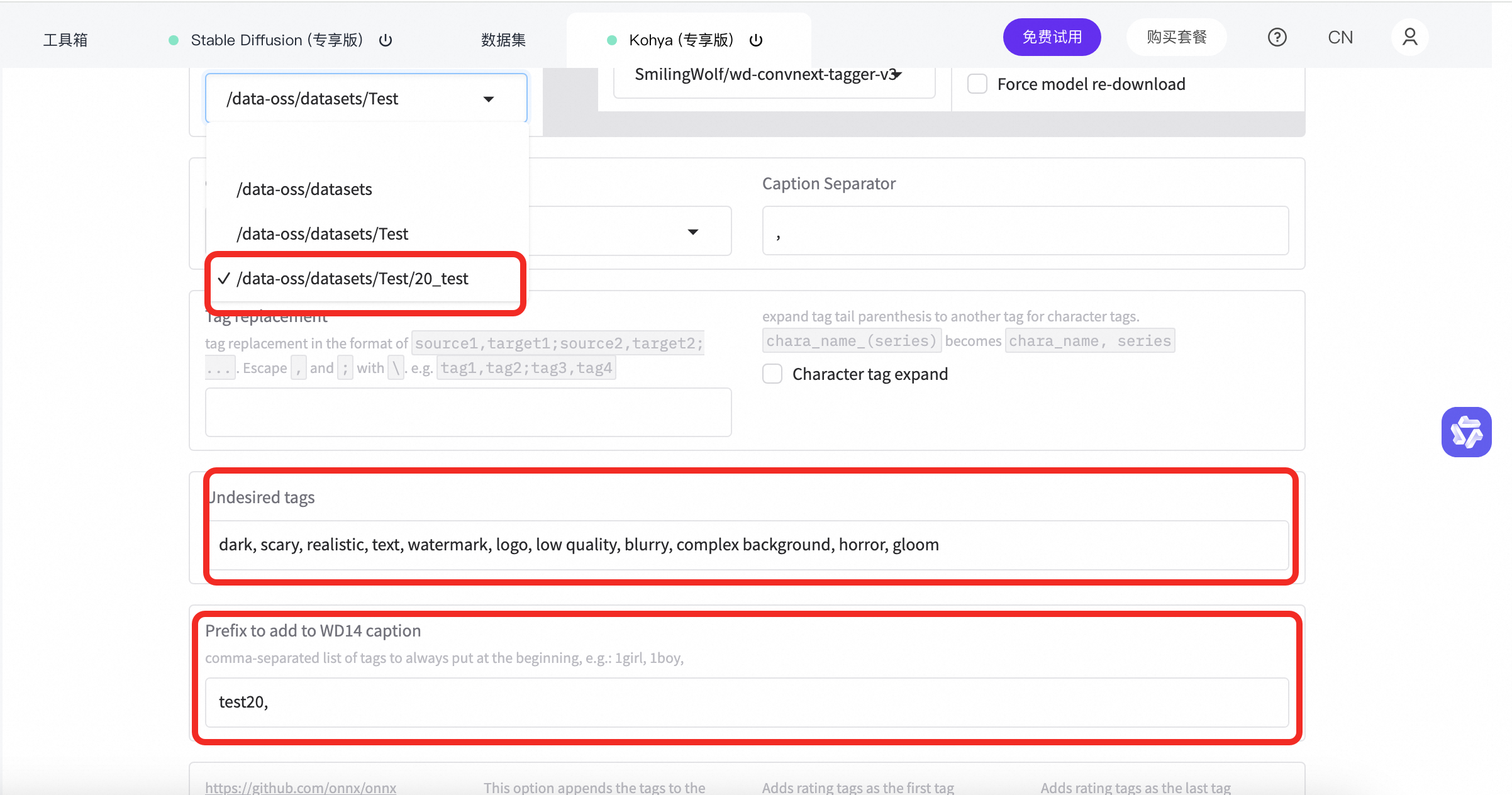The width and height of the screenshot is (1512, 795).
Task: Open the help question mark icon
Action: pyautogui.click(x=1277, y=38)
